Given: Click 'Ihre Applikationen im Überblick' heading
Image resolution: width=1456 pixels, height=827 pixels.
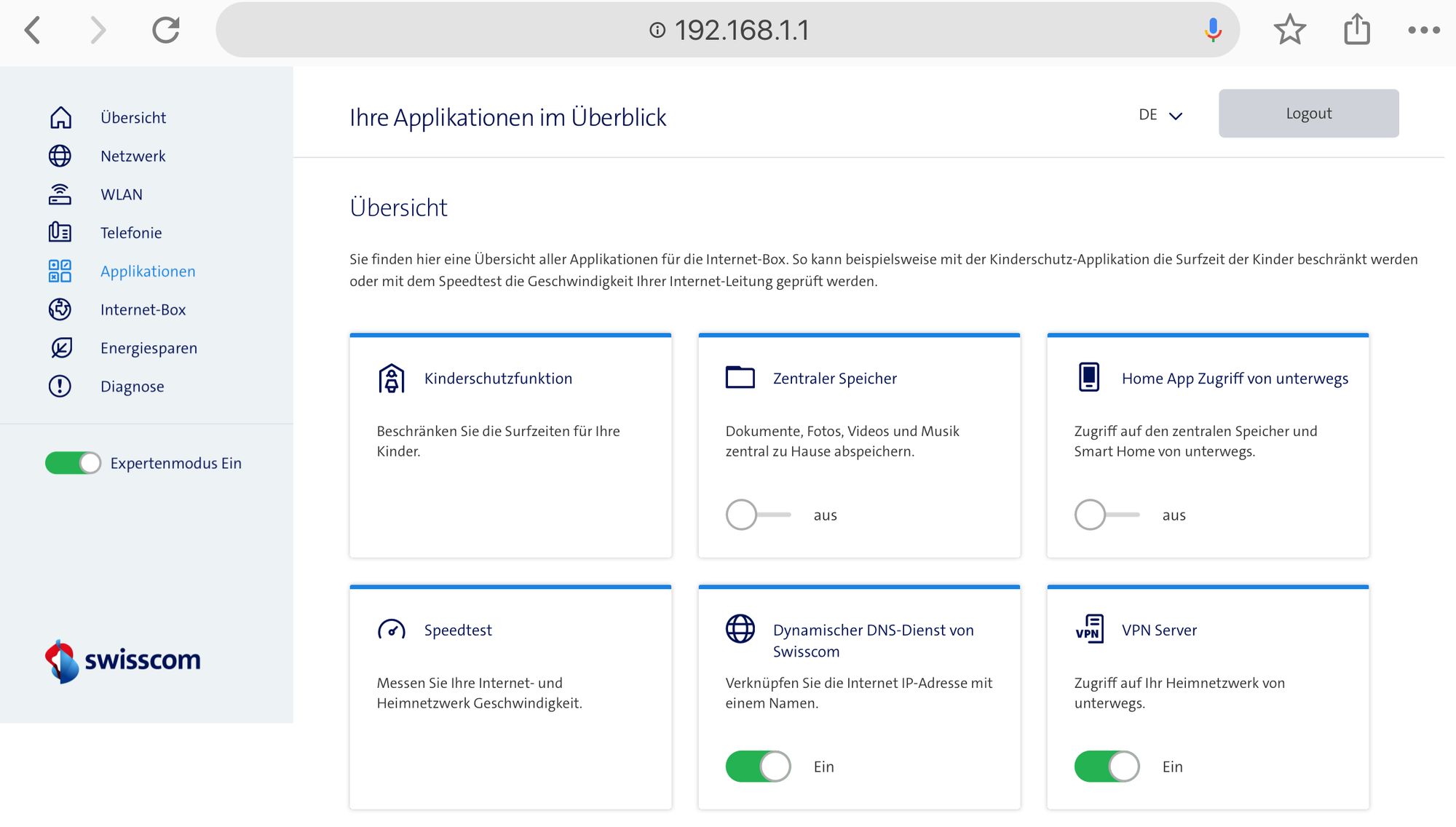Looking at the screenshot, I should pyautogui.click(x=507, y=117).
